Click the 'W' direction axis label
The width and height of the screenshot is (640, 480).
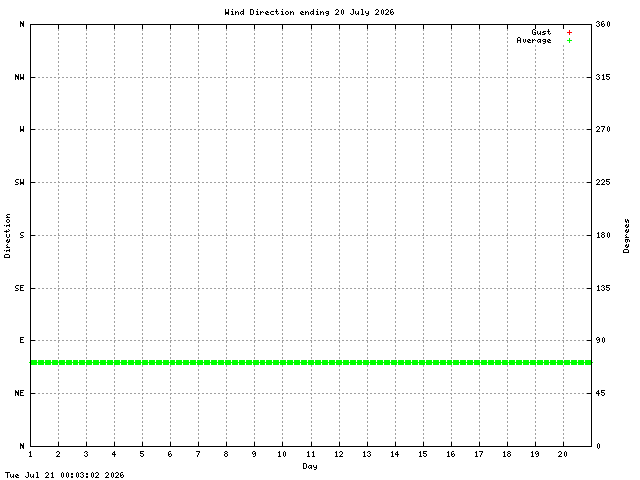(22, 129)
